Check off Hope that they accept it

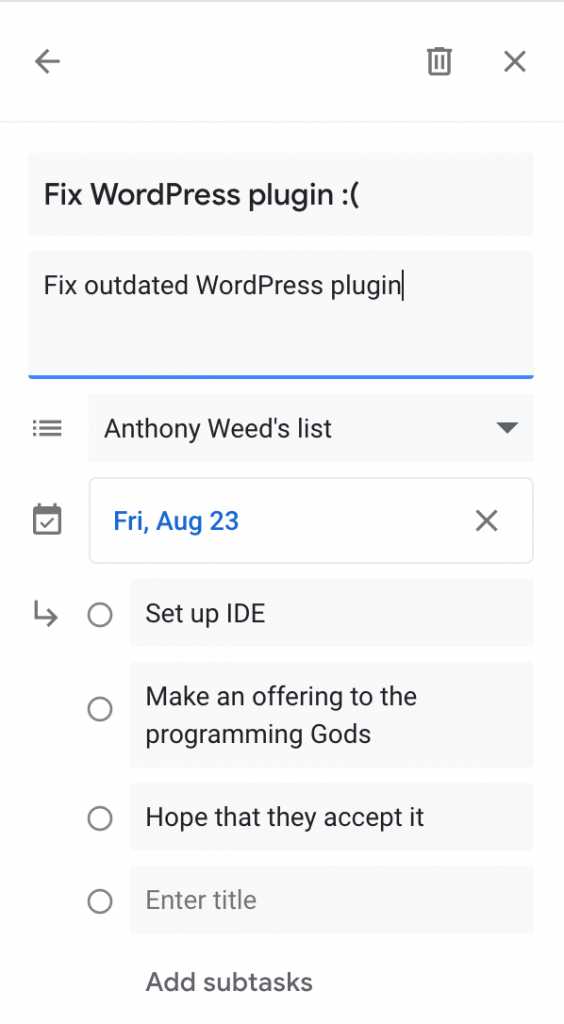[100, 818]
